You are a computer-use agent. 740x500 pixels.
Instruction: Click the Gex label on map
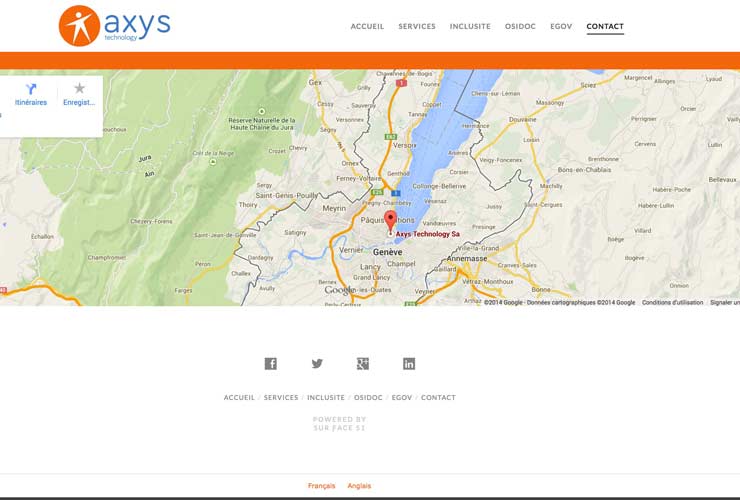(x=315, y=82)
